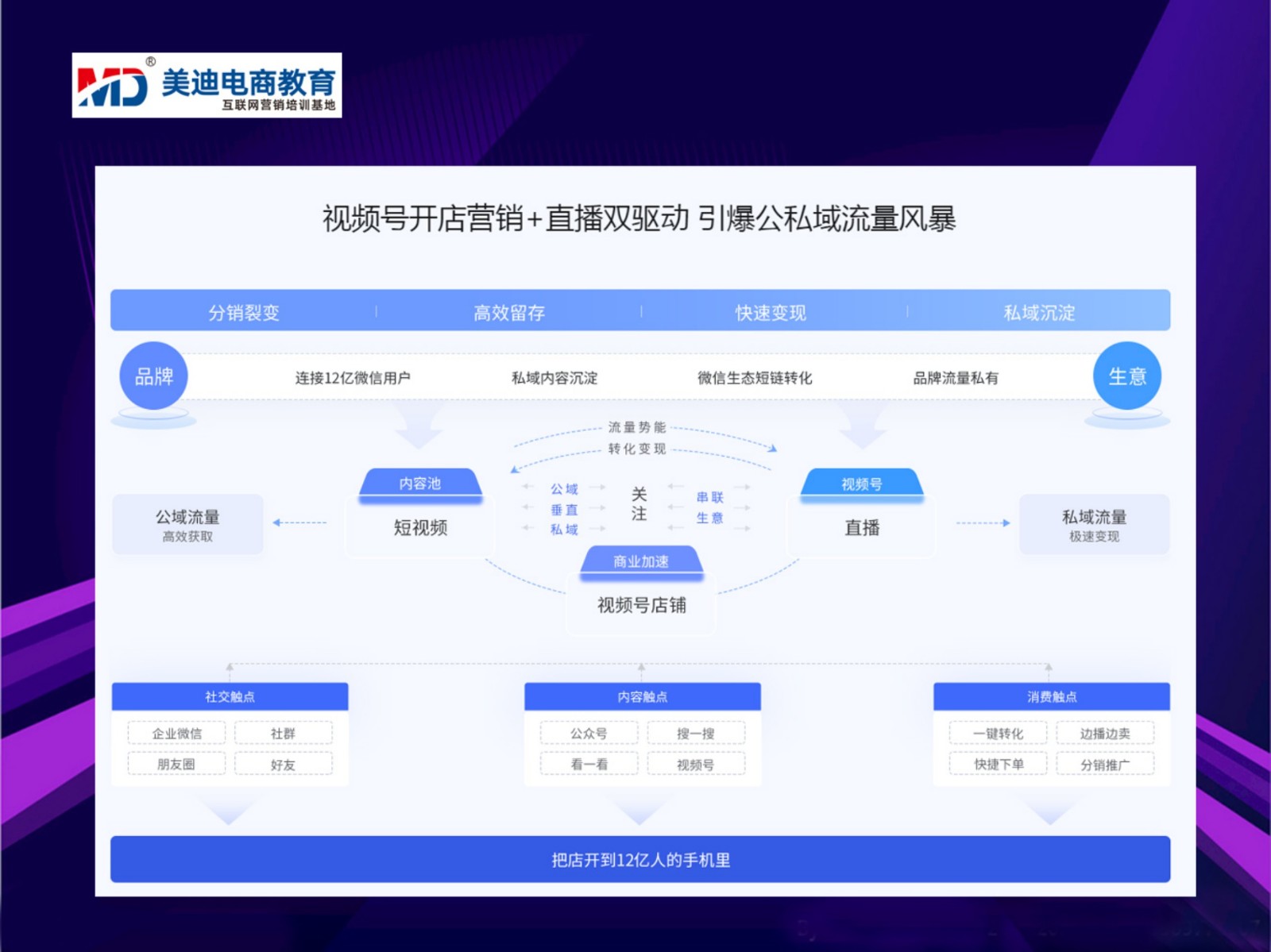The image size is (1271, 952).
Task: Select the 分销推广 option
Action: click(1105, 765)
